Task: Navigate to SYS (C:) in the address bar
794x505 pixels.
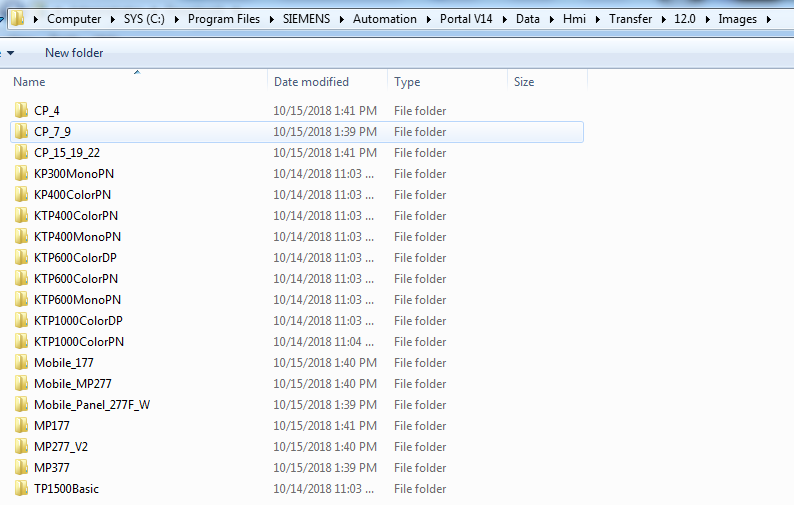Action: (x=144, y=19)
